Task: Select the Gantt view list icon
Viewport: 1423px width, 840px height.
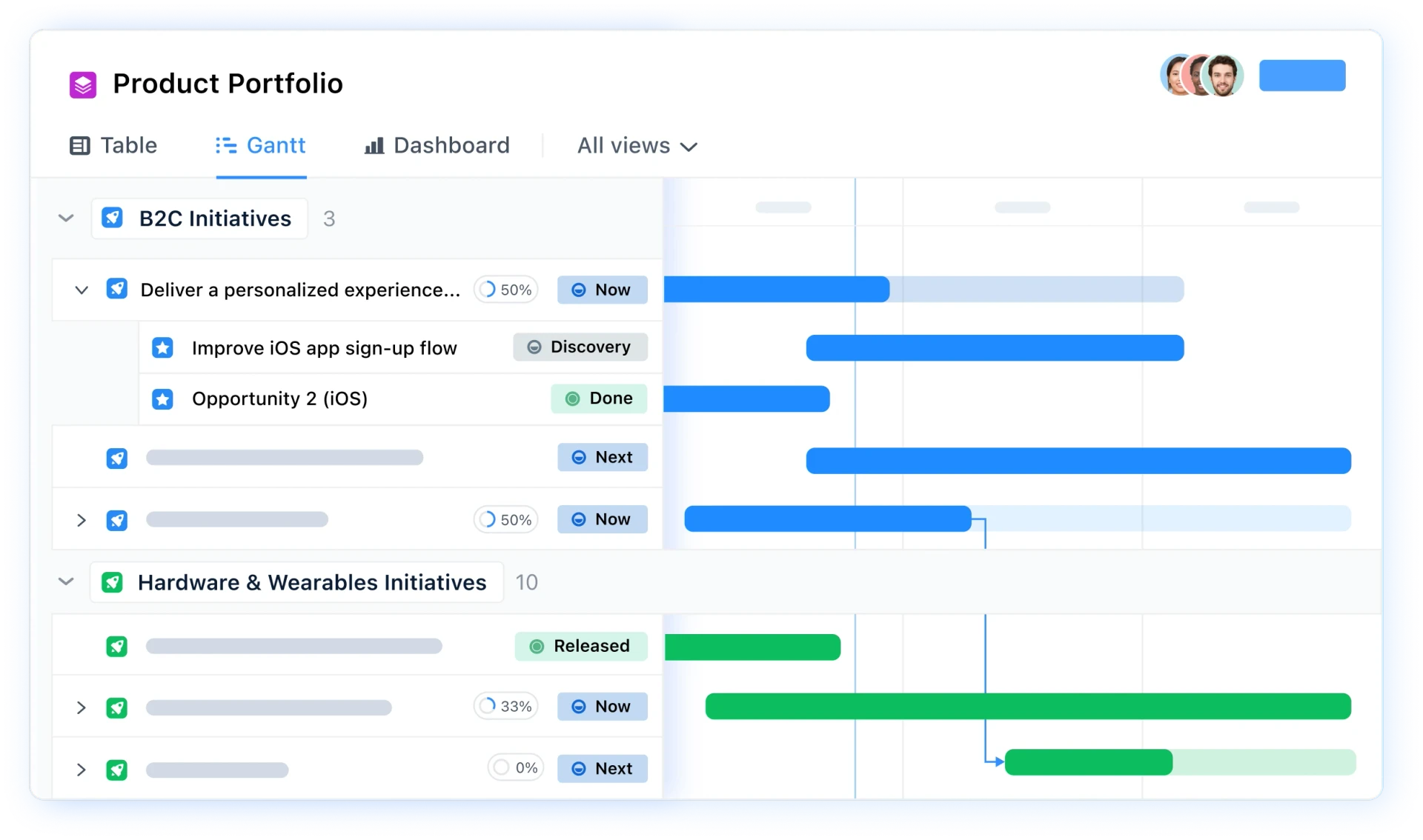Action: tap(226, 145)
